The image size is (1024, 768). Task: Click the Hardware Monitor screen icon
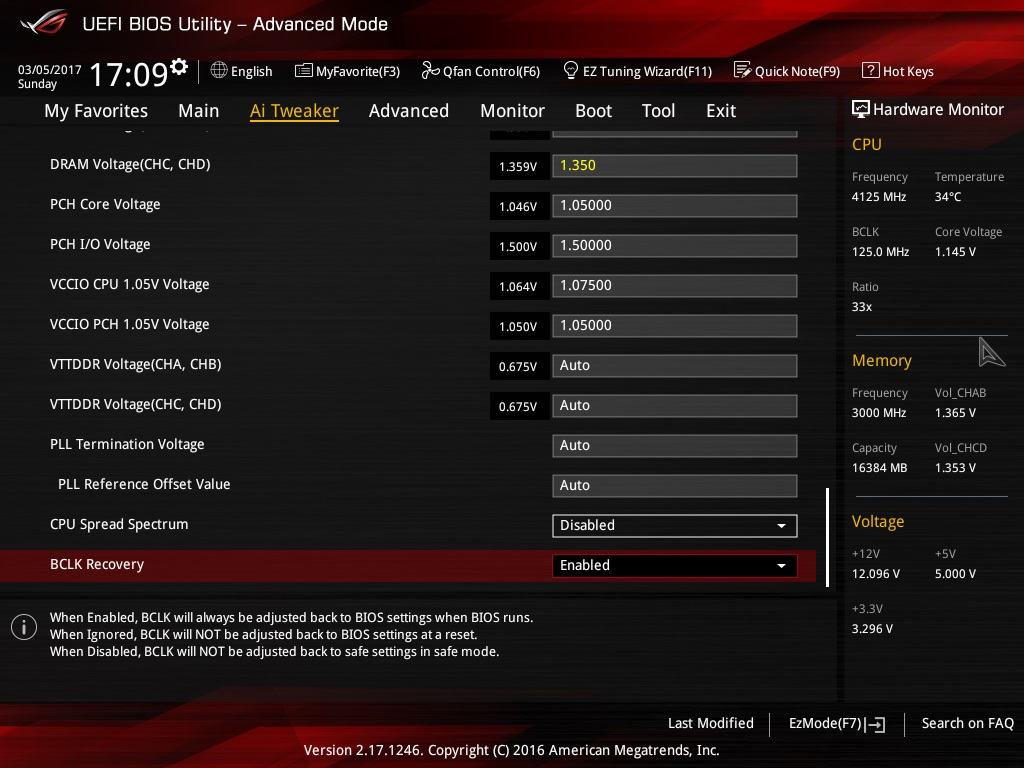pos(861,109)
